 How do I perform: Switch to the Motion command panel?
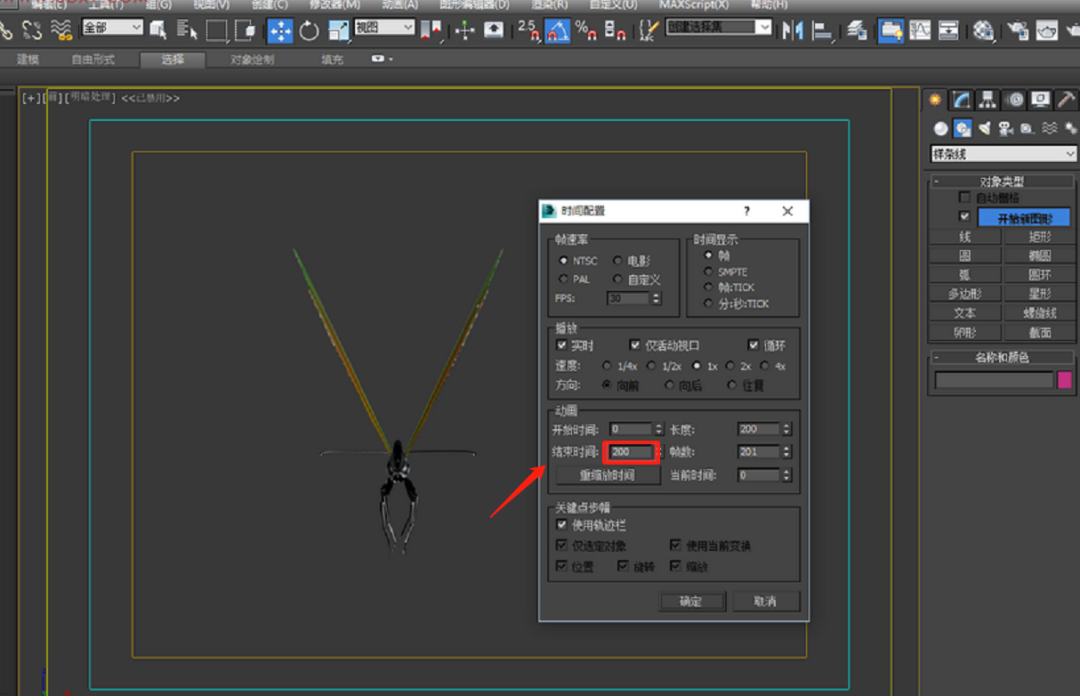coord(1014,100)
